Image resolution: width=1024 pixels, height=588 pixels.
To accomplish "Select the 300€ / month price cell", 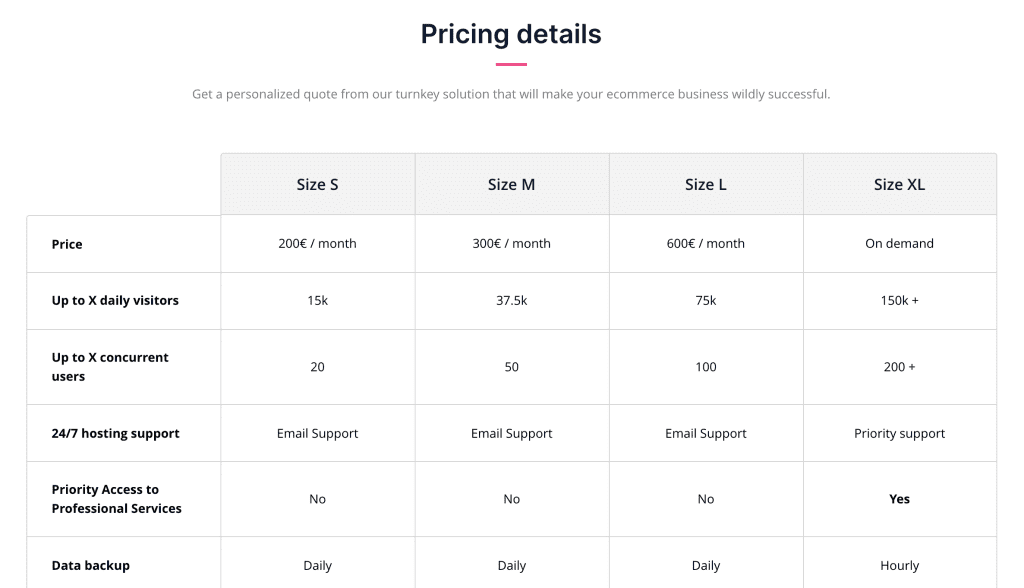I will pyautogui.click(x=511, y=244).
